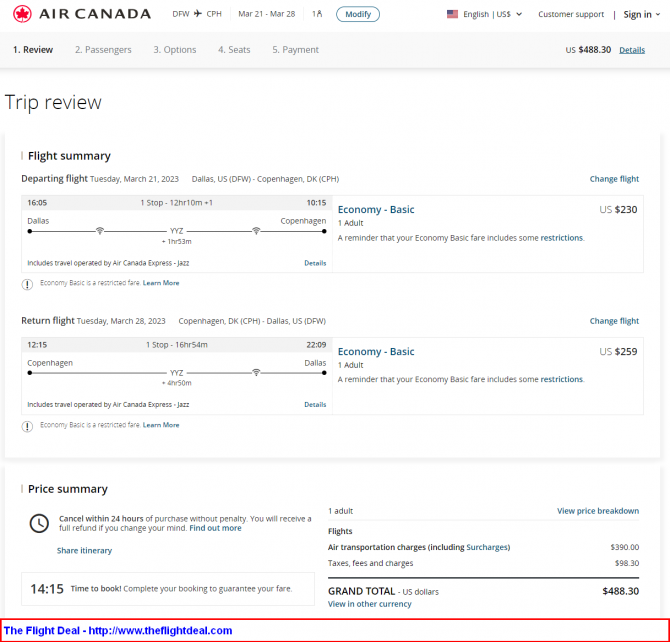Click the 1 Stop - 12hr10m +1 duration
670x642 pixels.
[x=176, y=203]
